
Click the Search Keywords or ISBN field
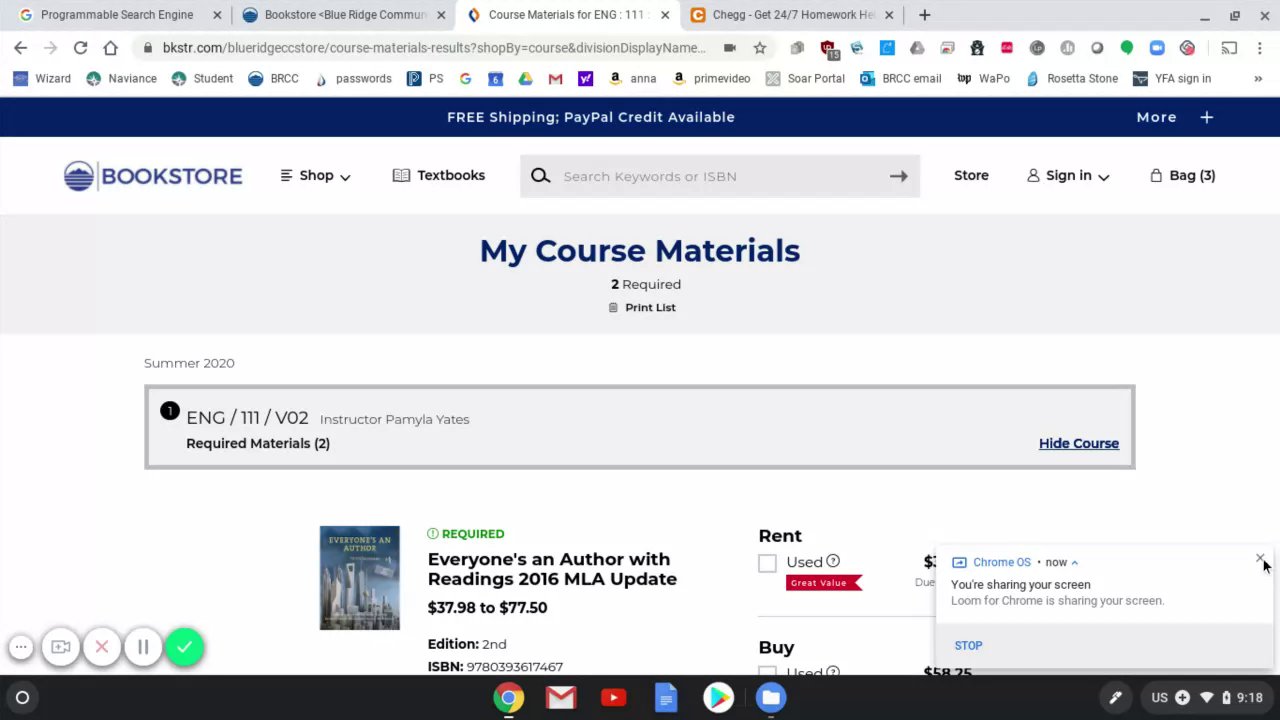pyautogui.click(x=720, y=176)
